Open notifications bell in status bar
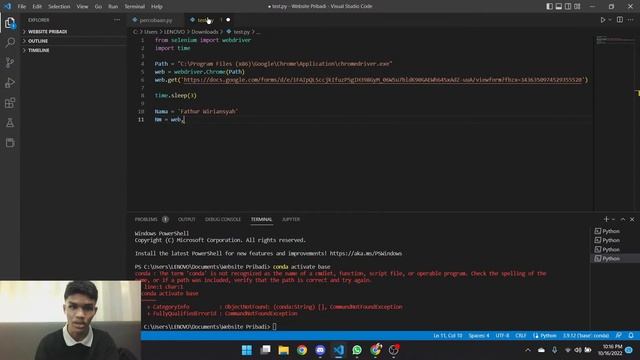Screen dimensions: 640x360 pyautogui.click(x=631, y=336)
